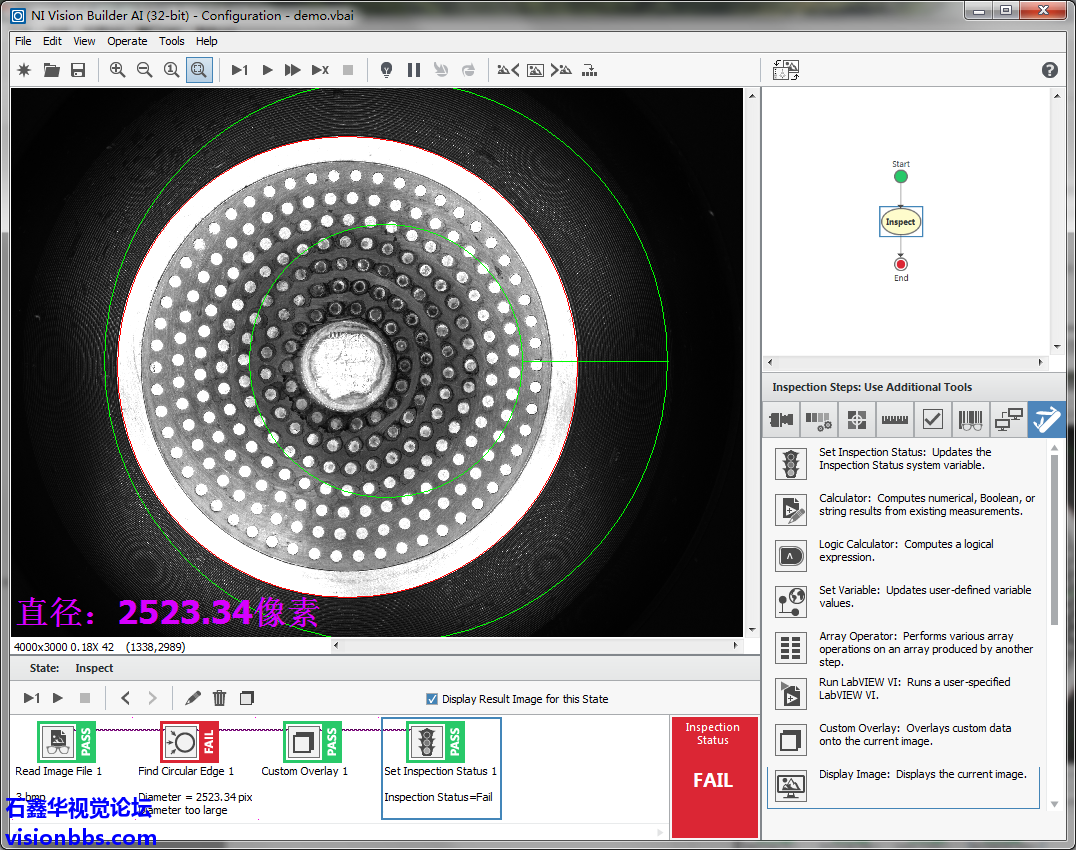The width and height of the screenshot is (1076, 850).
Task: Delete selected step with trash icon
Action: pyautogui.click(x=220, y=698)
